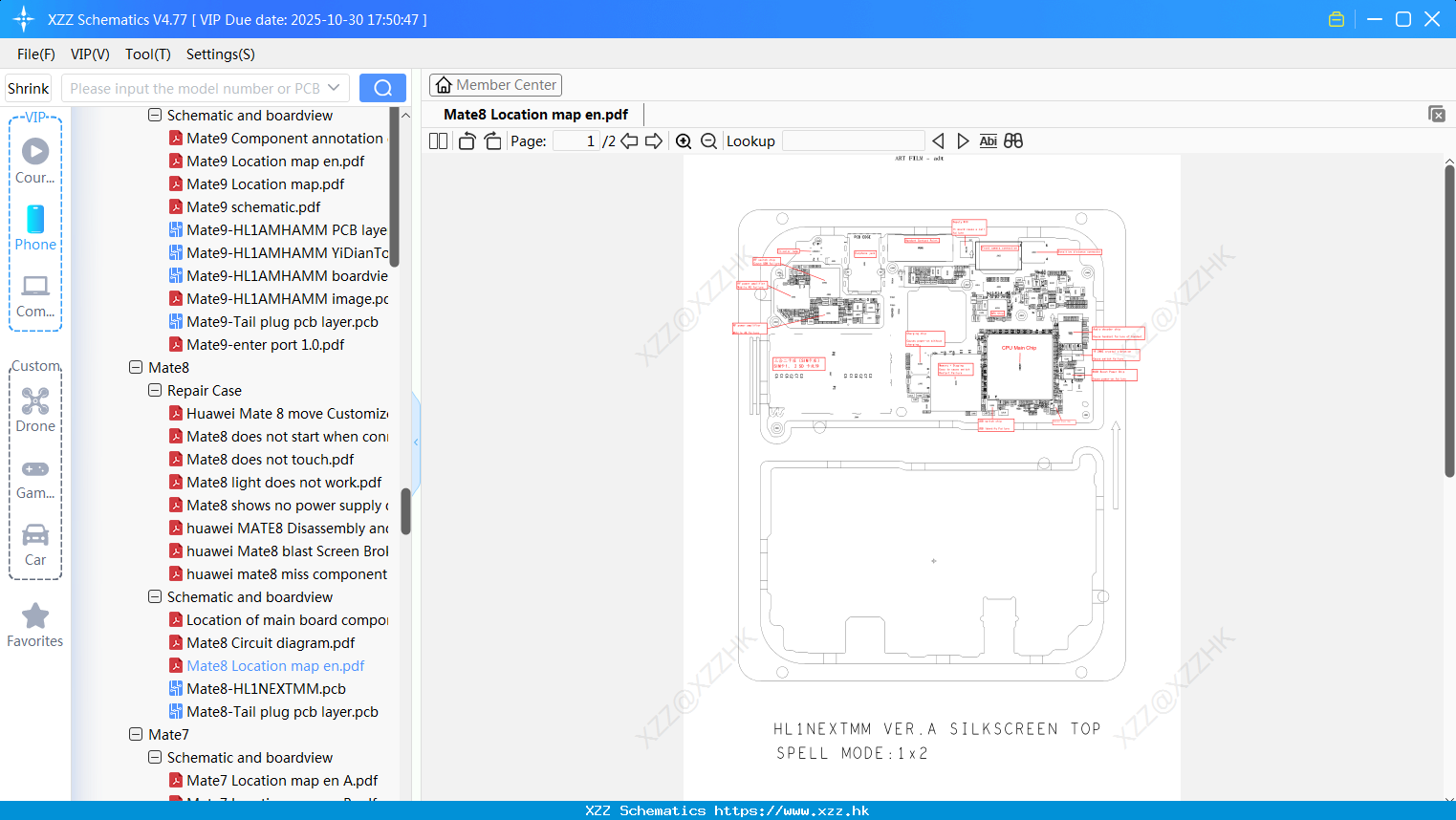Rotate page clockwise

point(492,140)
